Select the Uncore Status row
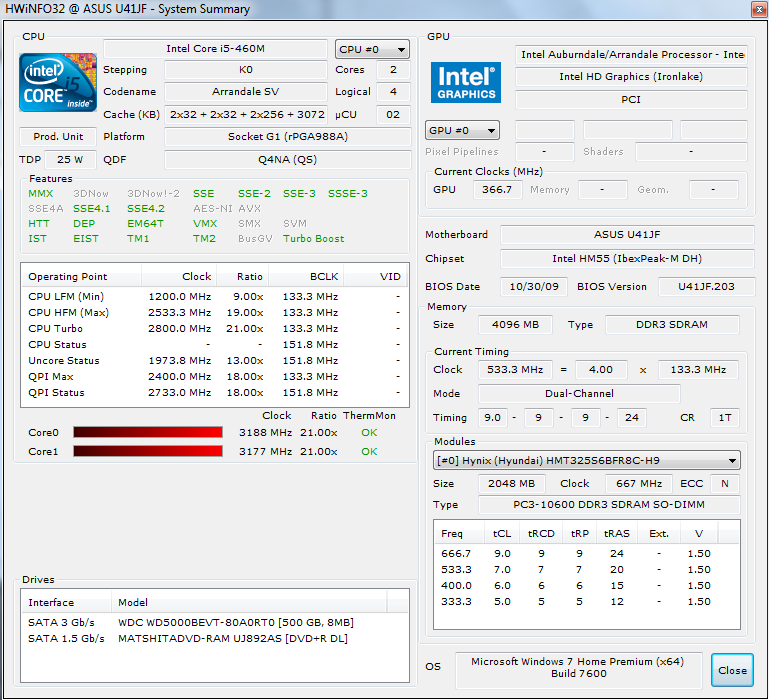769x700 pixels. click(x=214, y=361)
